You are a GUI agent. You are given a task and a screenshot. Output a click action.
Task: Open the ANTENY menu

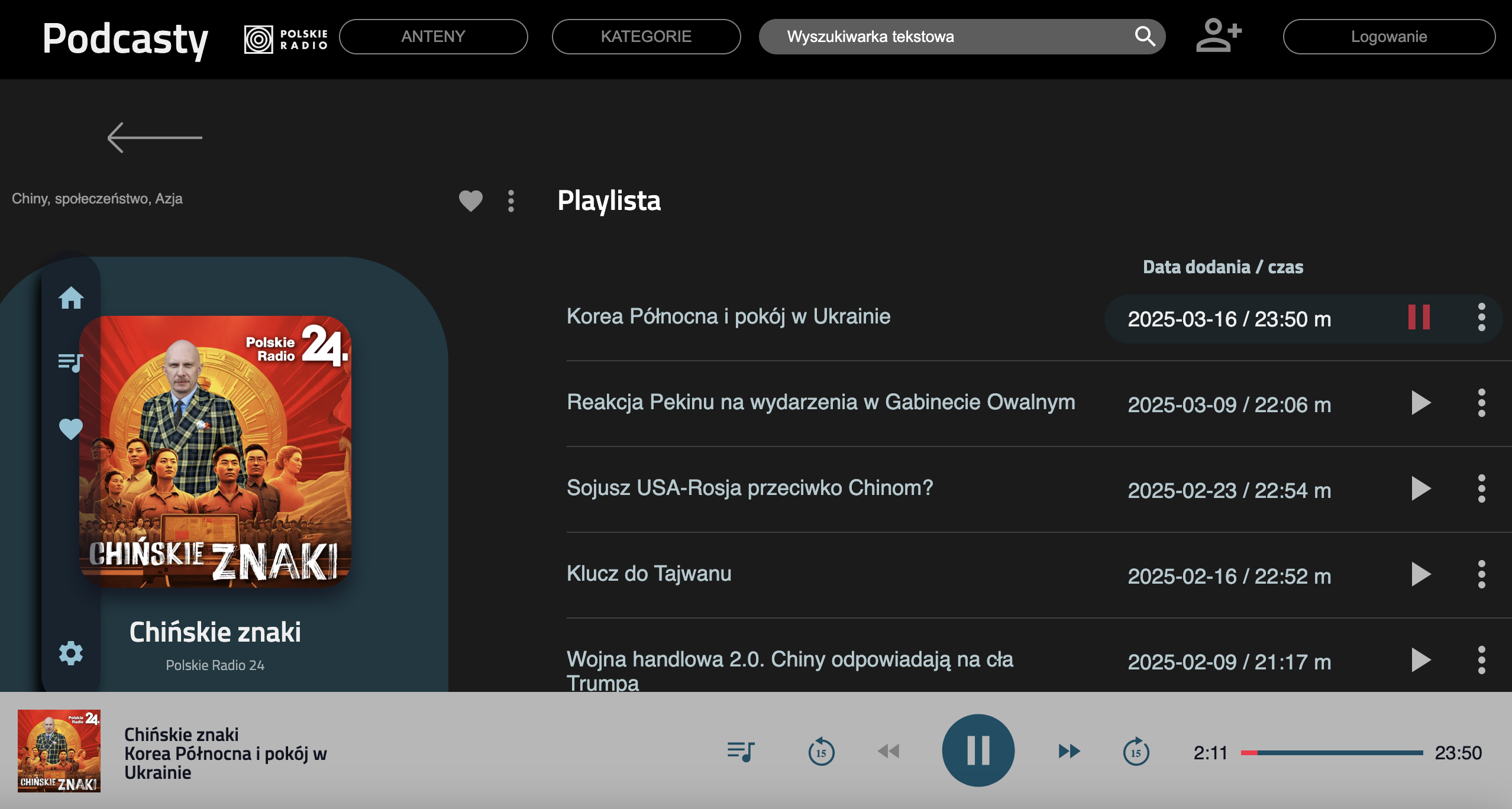[433, 37]
